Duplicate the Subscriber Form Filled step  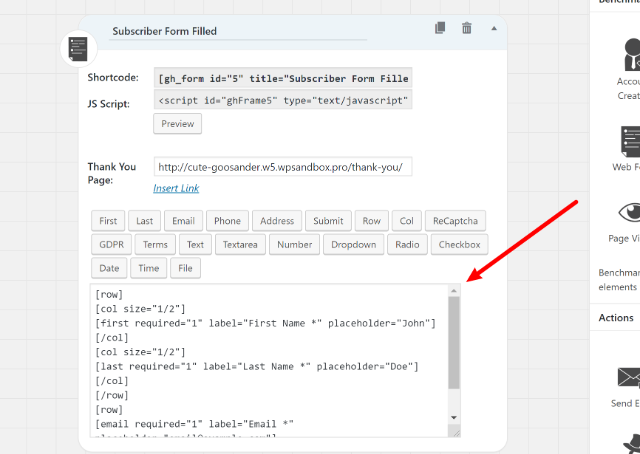440,28
